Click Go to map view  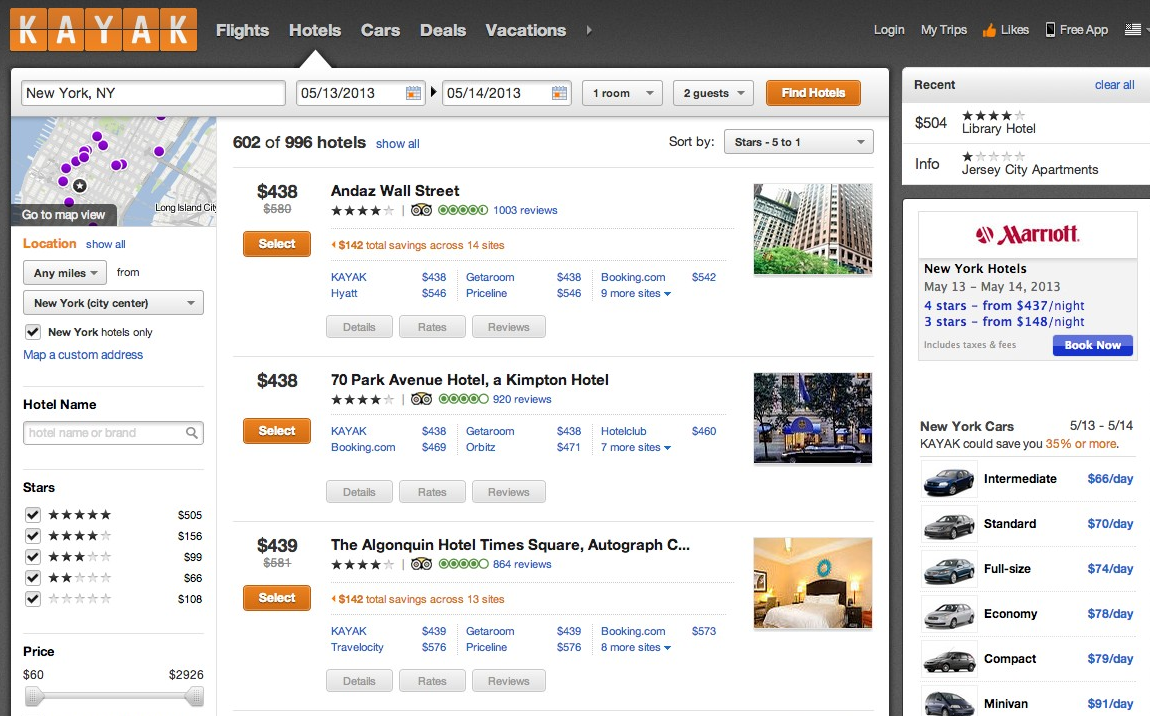point(63,215)
